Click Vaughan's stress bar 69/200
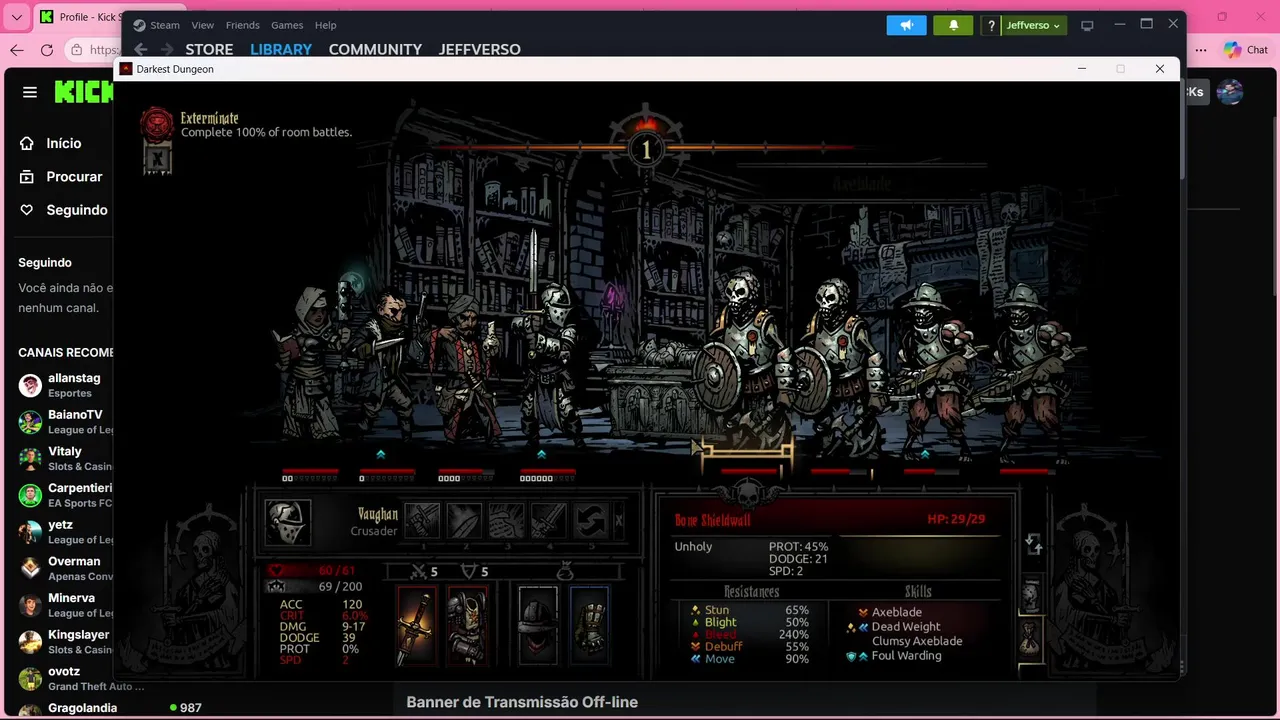1280x720 pixels. point(316,587)
